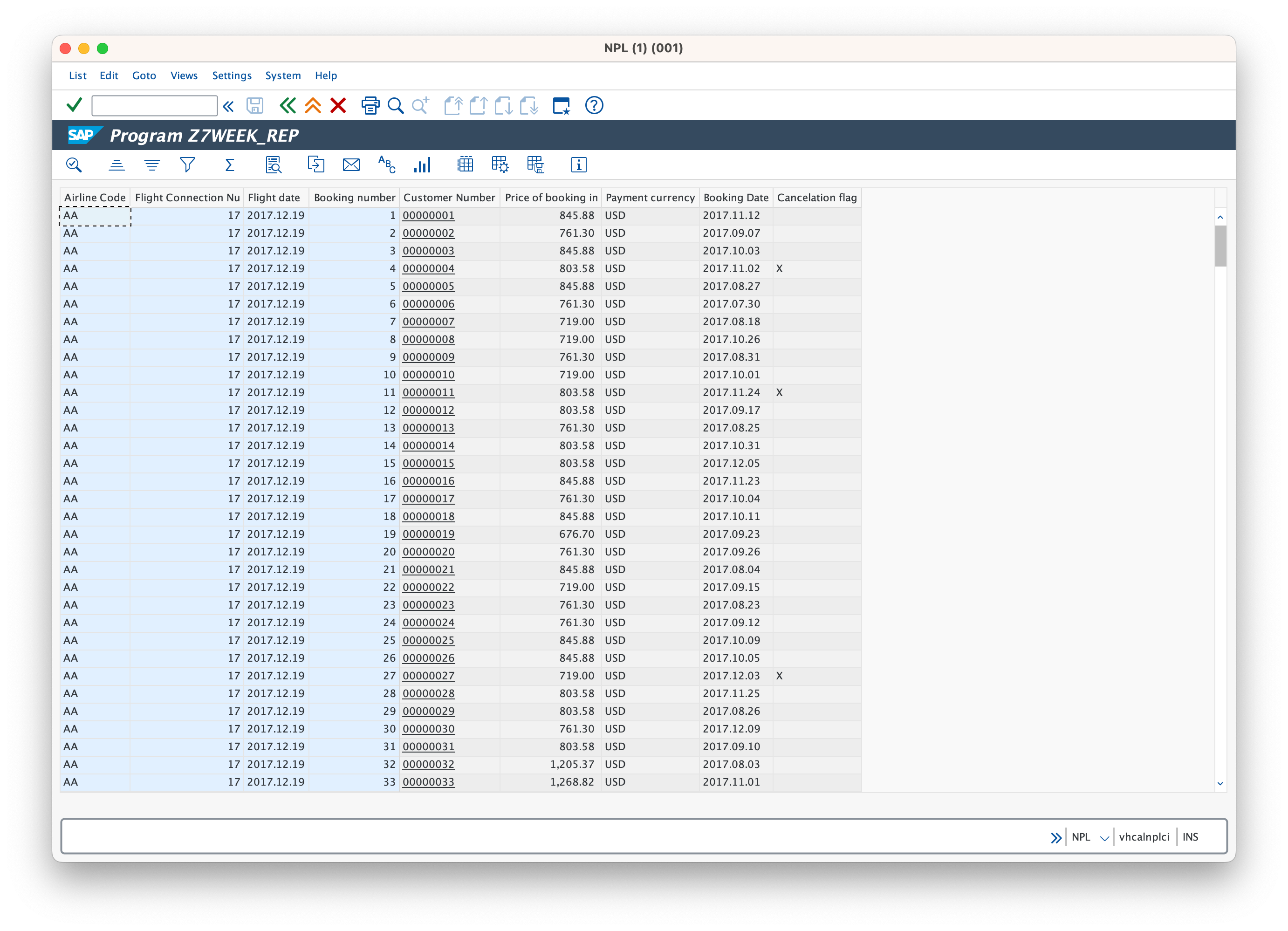1288x931 pixels.
Task: Click the red Cancel X icon
Action: 338,106
